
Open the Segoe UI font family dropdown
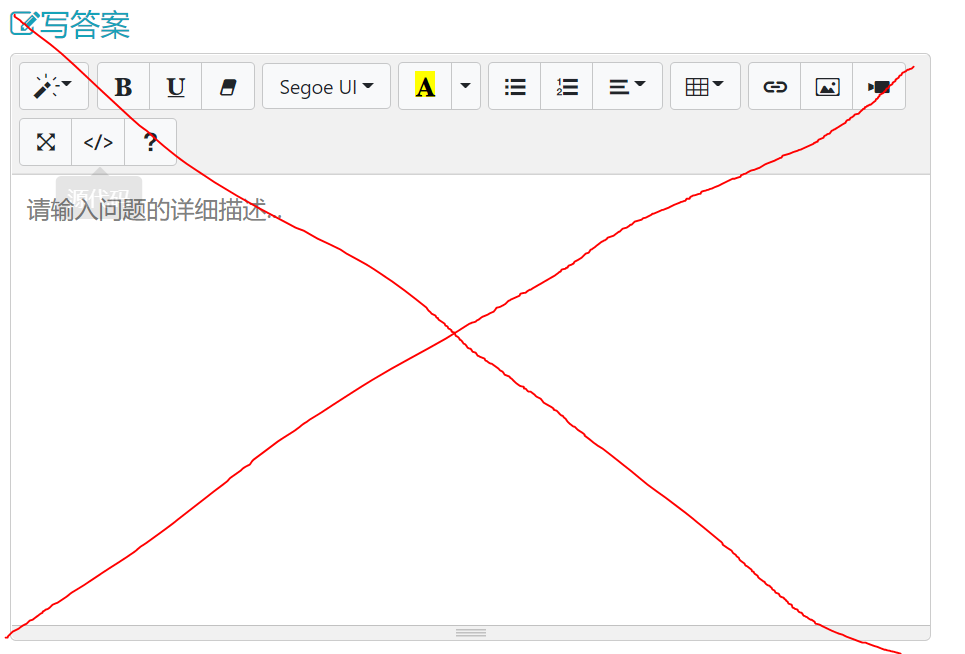click(326, 86)
